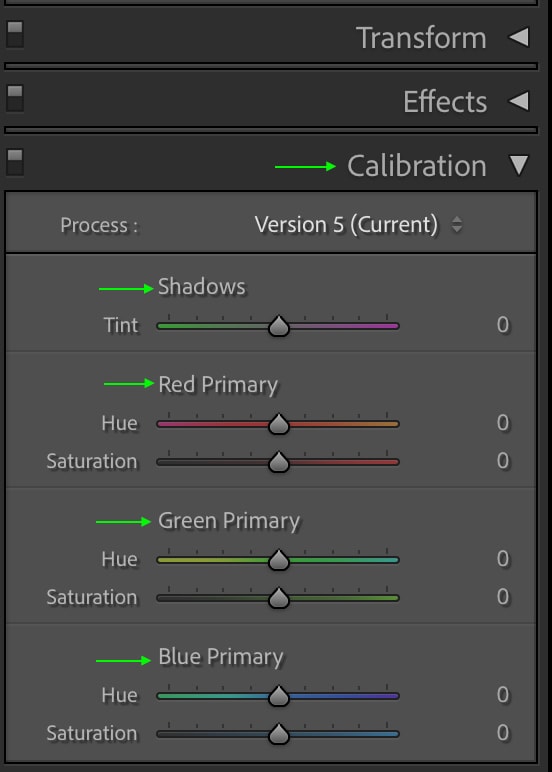Click the Green Primary Hue slider handle
The image size is (552, 772).
[279, 560]
